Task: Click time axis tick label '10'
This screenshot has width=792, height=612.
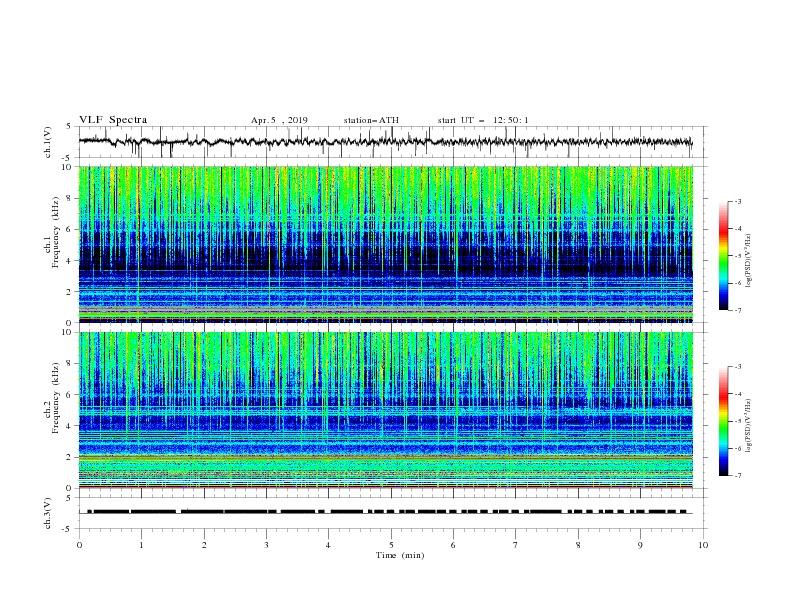Action: click(703, 545)
